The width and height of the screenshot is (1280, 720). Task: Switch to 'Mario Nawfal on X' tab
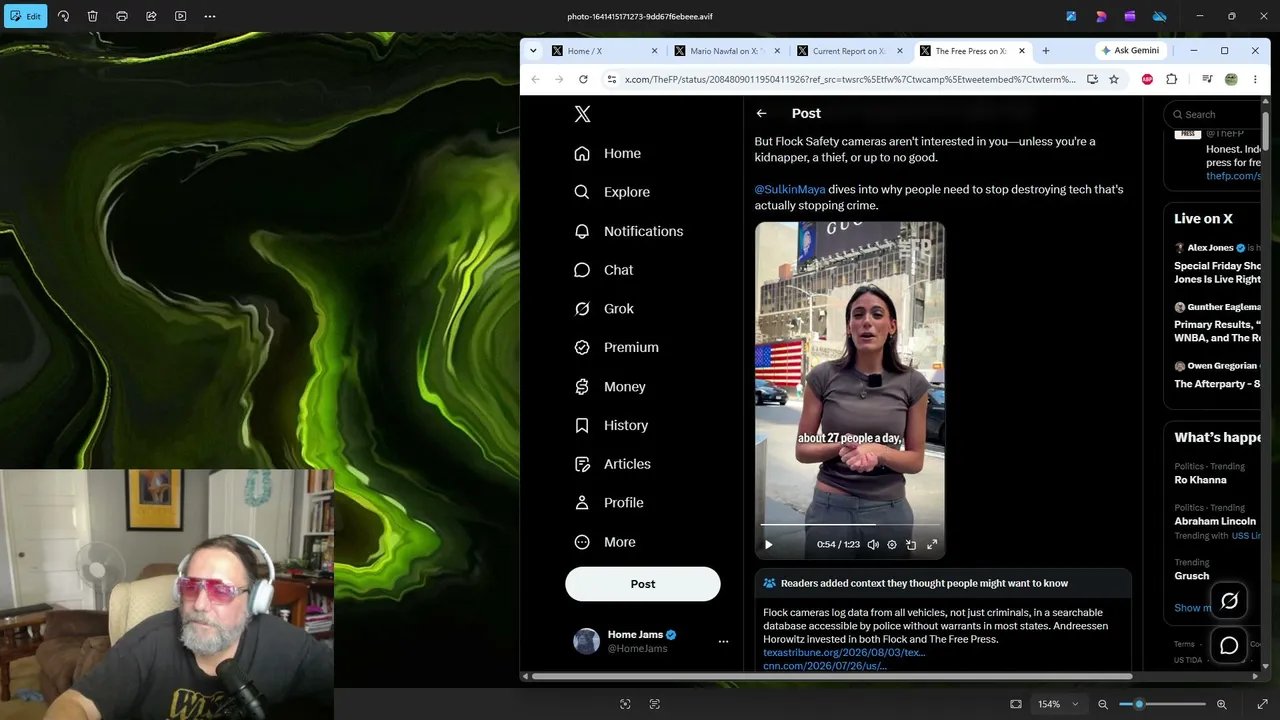tap(727, 51)
